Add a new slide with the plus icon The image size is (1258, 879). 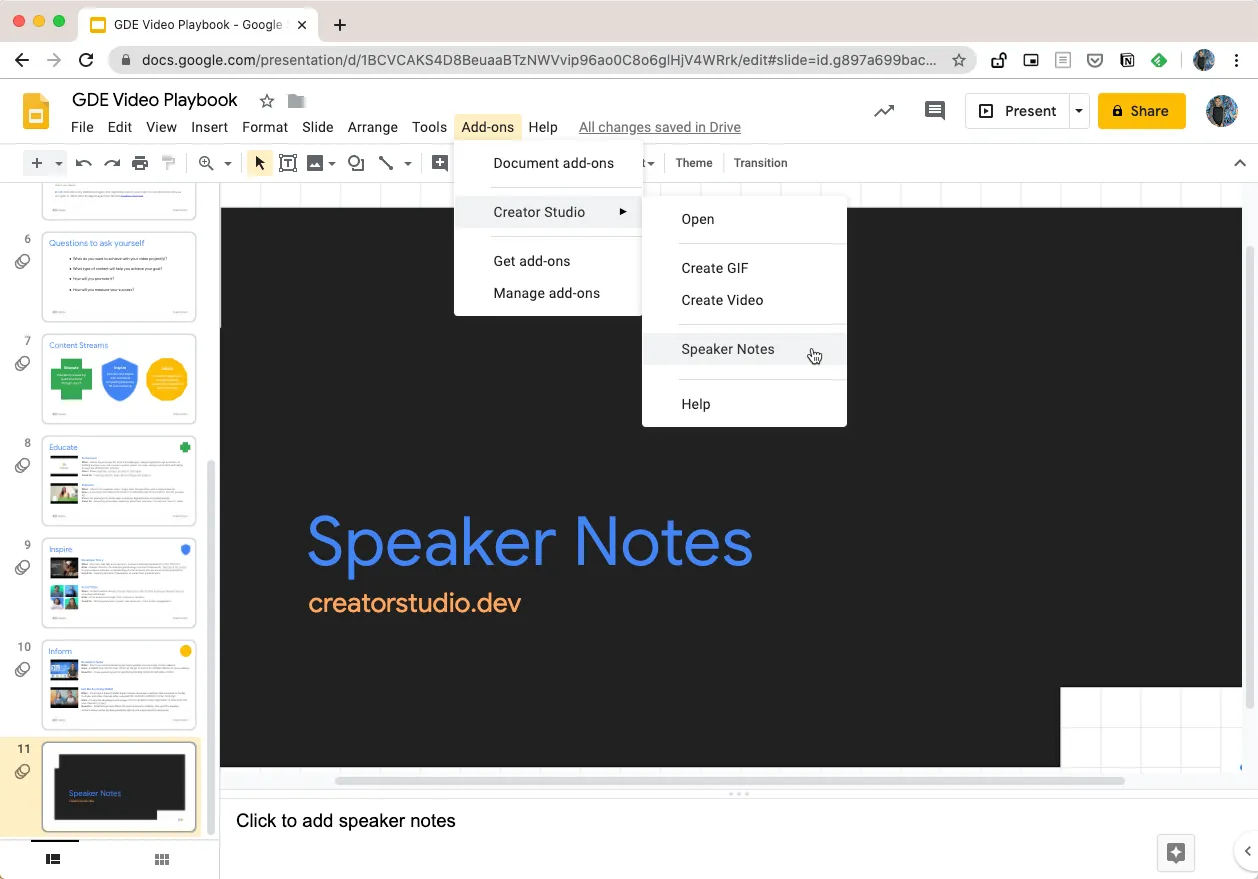pyautogui.click(x=37, y=162)
